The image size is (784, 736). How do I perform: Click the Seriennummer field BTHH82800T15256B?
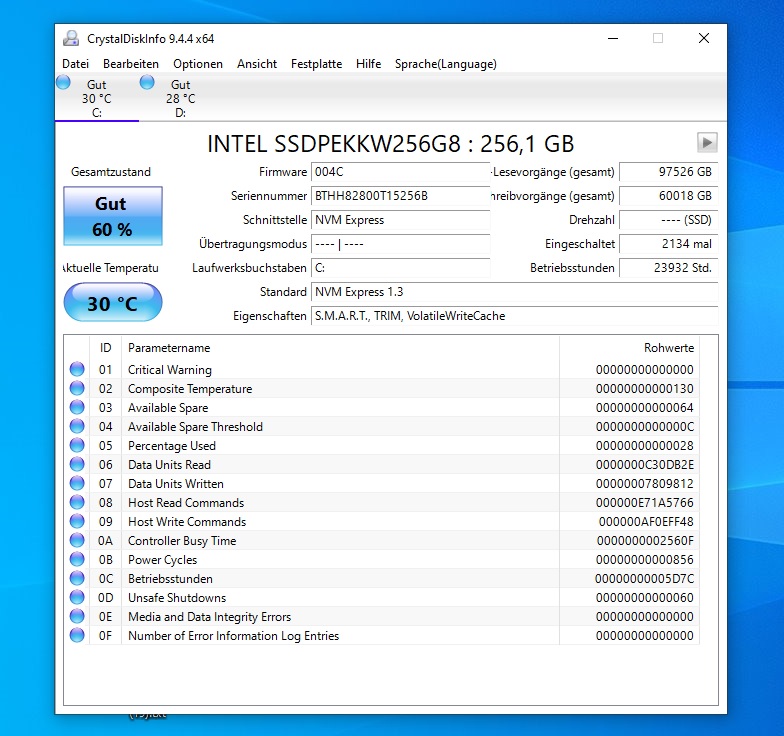click(400, 196)
